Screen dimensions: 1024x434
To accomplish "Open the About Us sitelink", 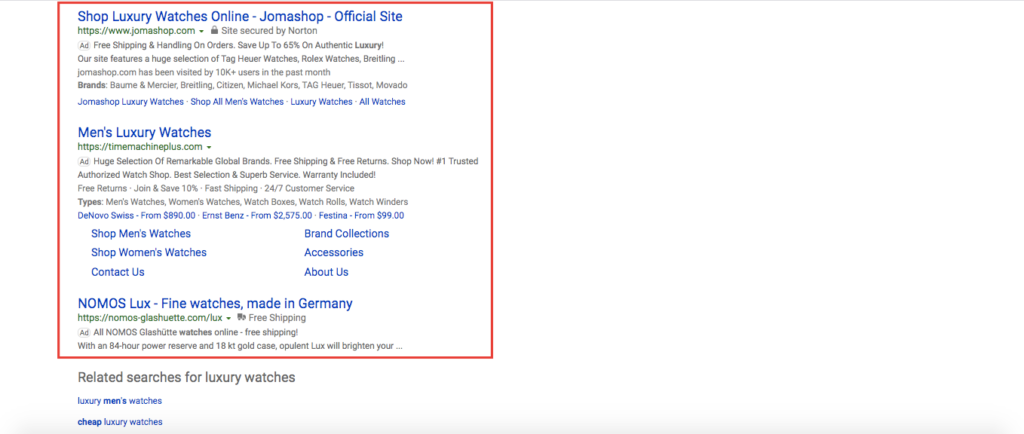I will point(326,272).
